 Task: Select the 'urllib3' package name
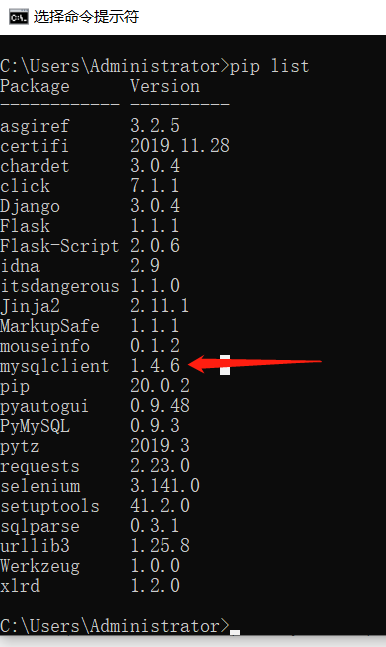pos(35,546)
